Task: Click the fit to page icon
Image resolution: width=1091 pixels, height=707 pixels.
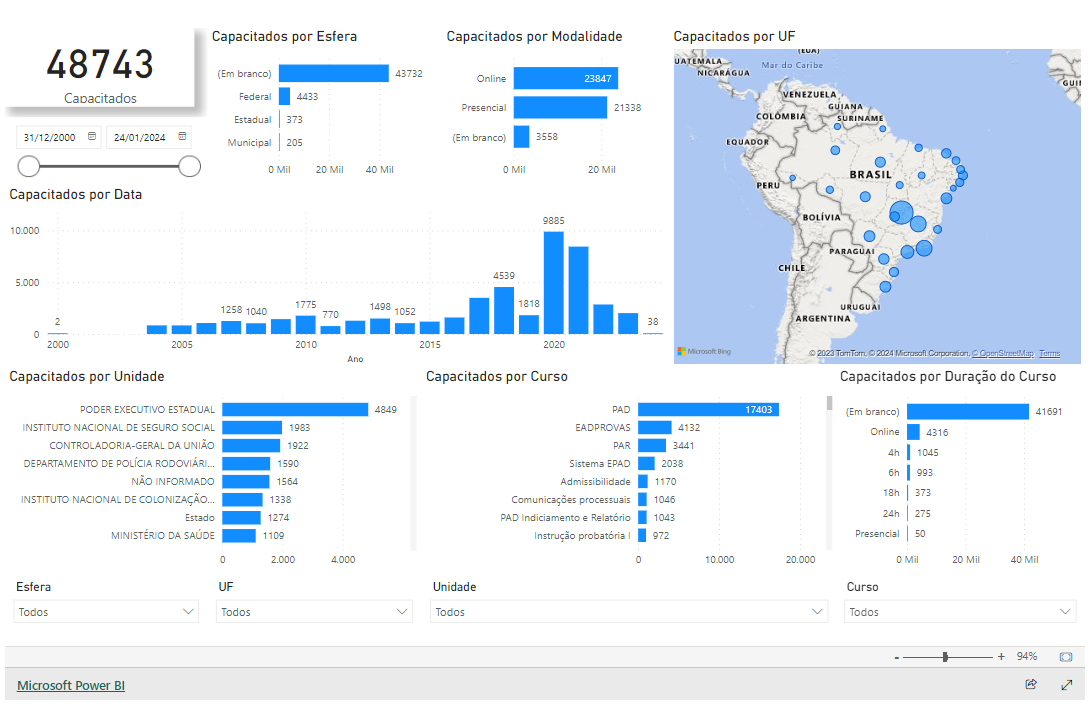Action: [x=1065, y=657]
